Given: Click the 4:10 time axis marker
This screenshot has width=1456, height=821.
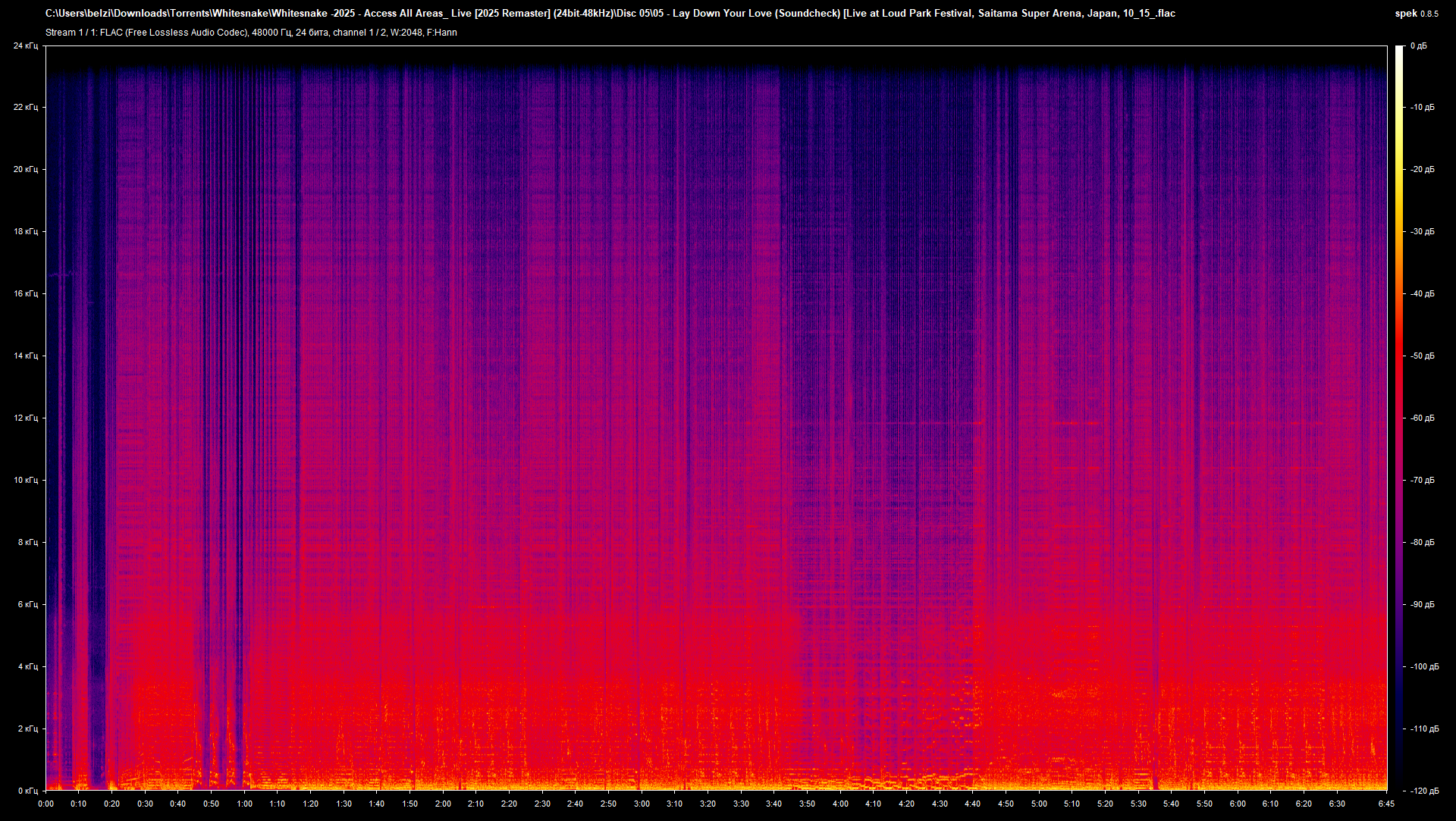Looking at the screenshot, I should coord(873,804).
